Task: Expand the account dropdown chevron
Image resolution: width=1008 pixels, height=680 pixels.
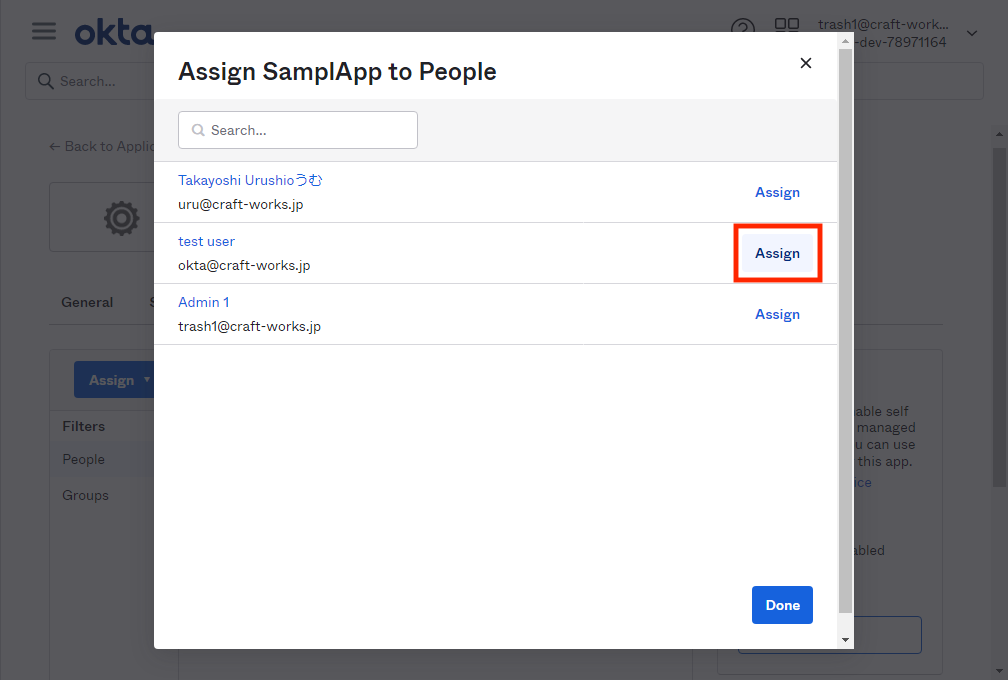Action: [x=972, y=33]
